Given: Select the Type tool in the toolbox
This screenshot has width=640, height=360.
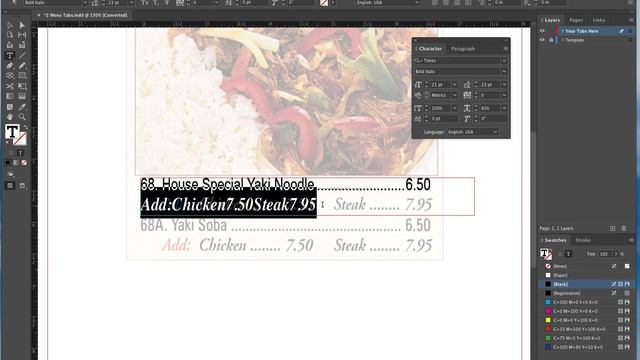Looking at the screenshot, I should [10, 56].
